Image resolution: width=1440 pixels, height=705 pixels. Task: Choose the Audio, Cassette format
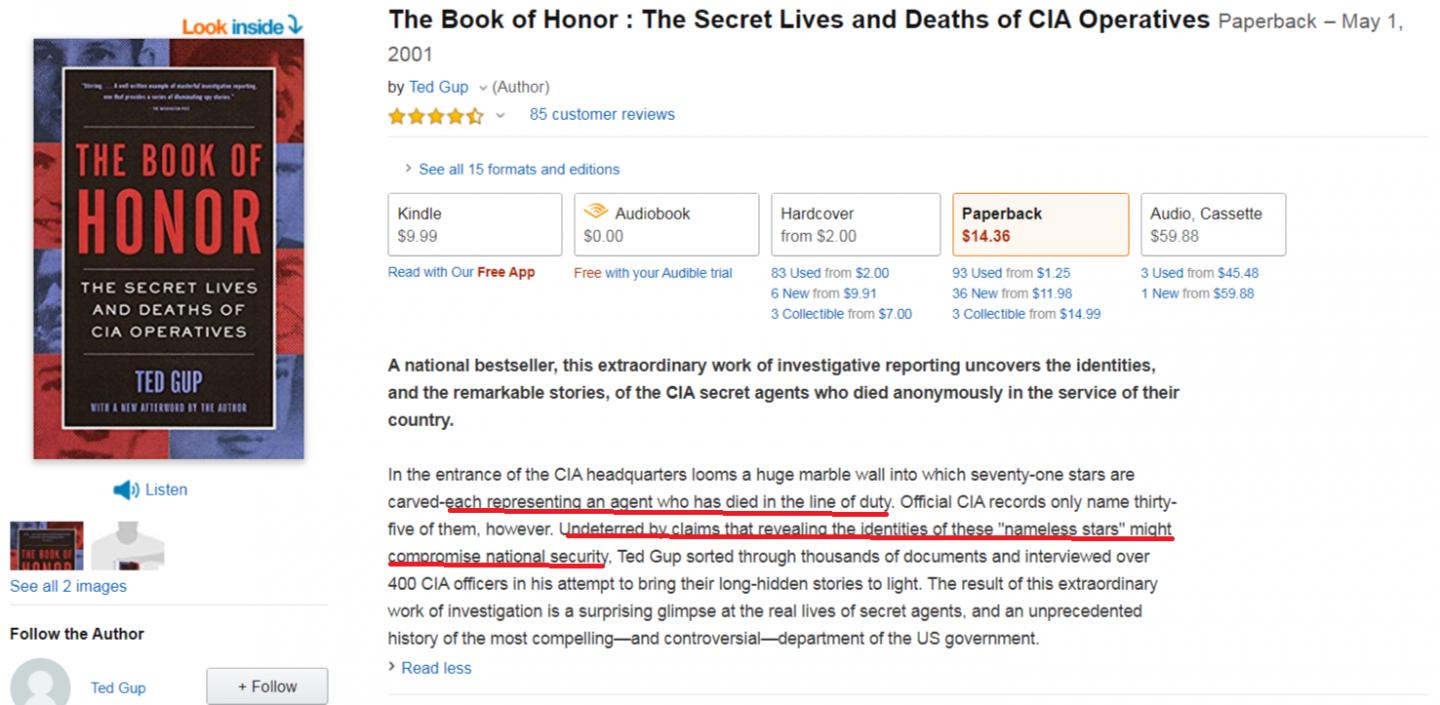(1212, 224)
